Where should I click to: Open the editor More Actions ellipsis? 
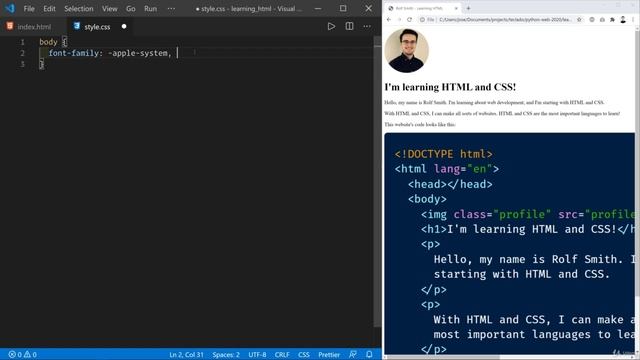click(367, 27)
